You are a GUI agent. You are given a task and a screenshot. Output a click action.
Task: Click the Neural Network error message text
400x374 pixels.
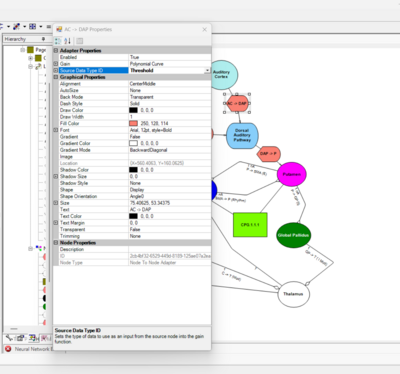33,349
